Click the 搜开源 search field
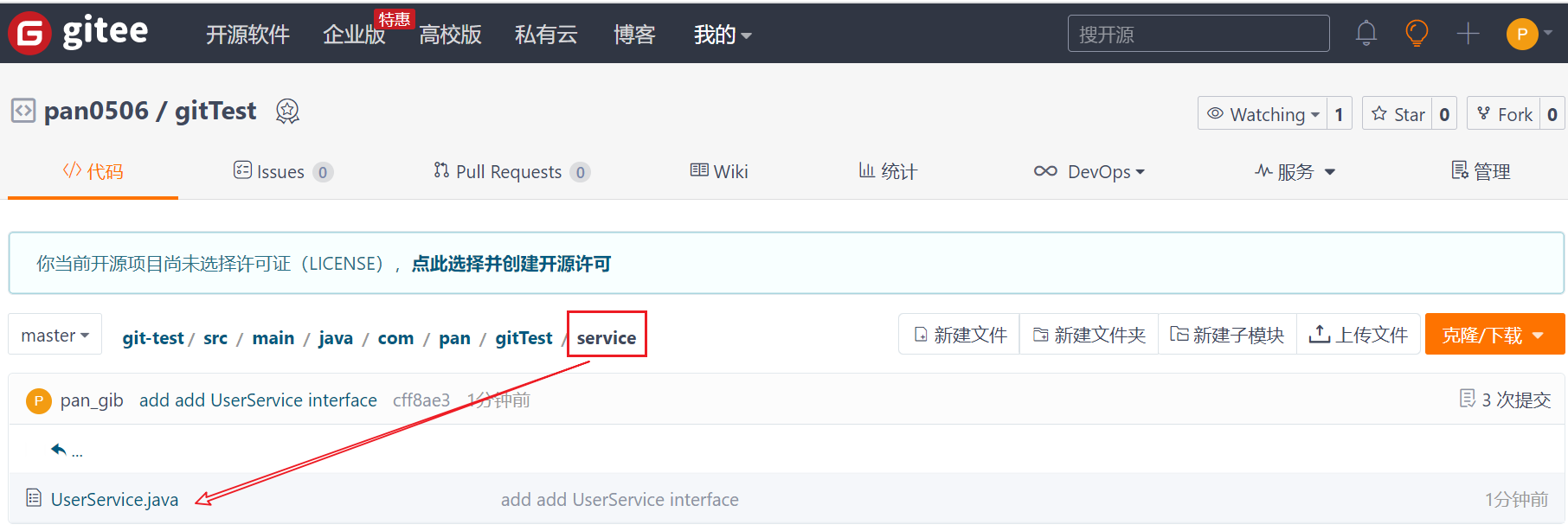This screenshot has width=1568, height=531. tap(1198, 34)
